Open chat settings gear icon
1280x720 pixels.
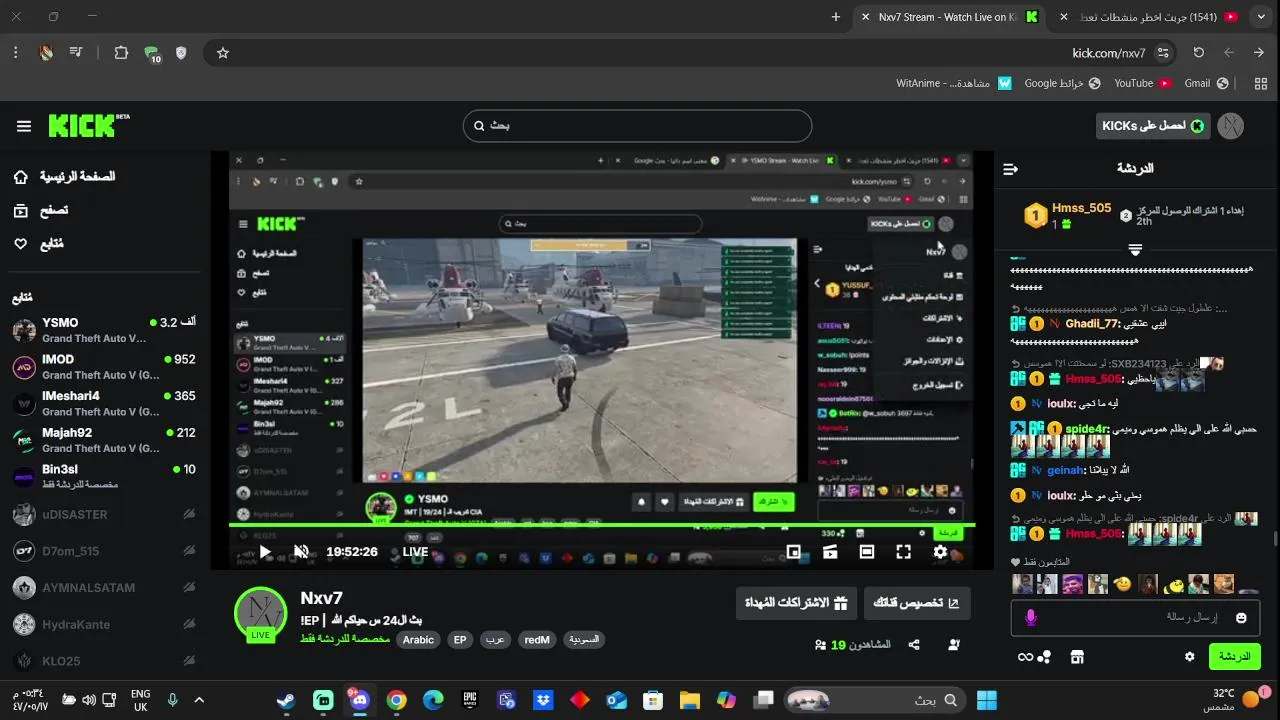[x=1189, y=657]
